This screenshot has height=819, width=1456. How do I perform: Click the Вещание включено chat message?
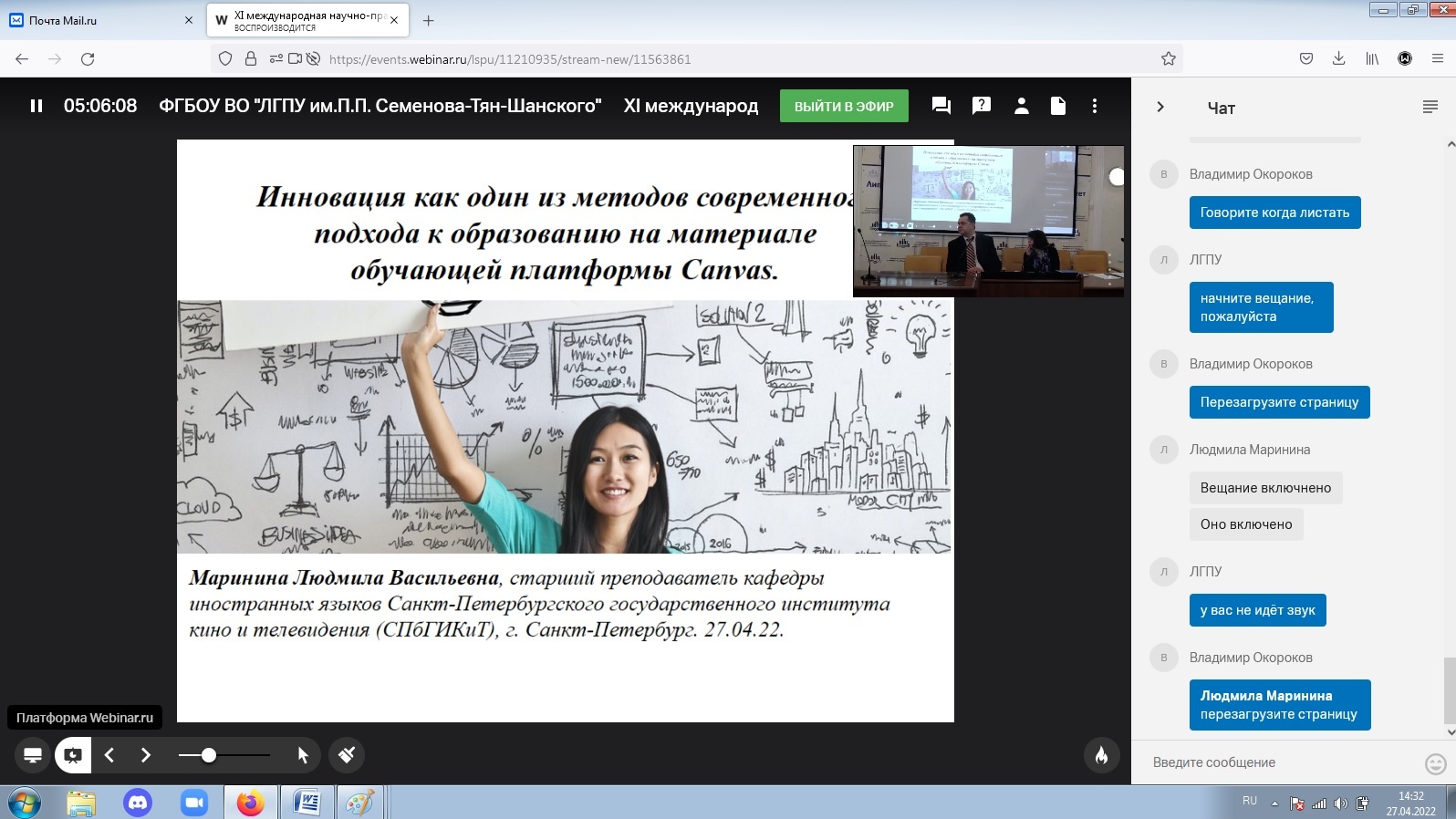1265,488
